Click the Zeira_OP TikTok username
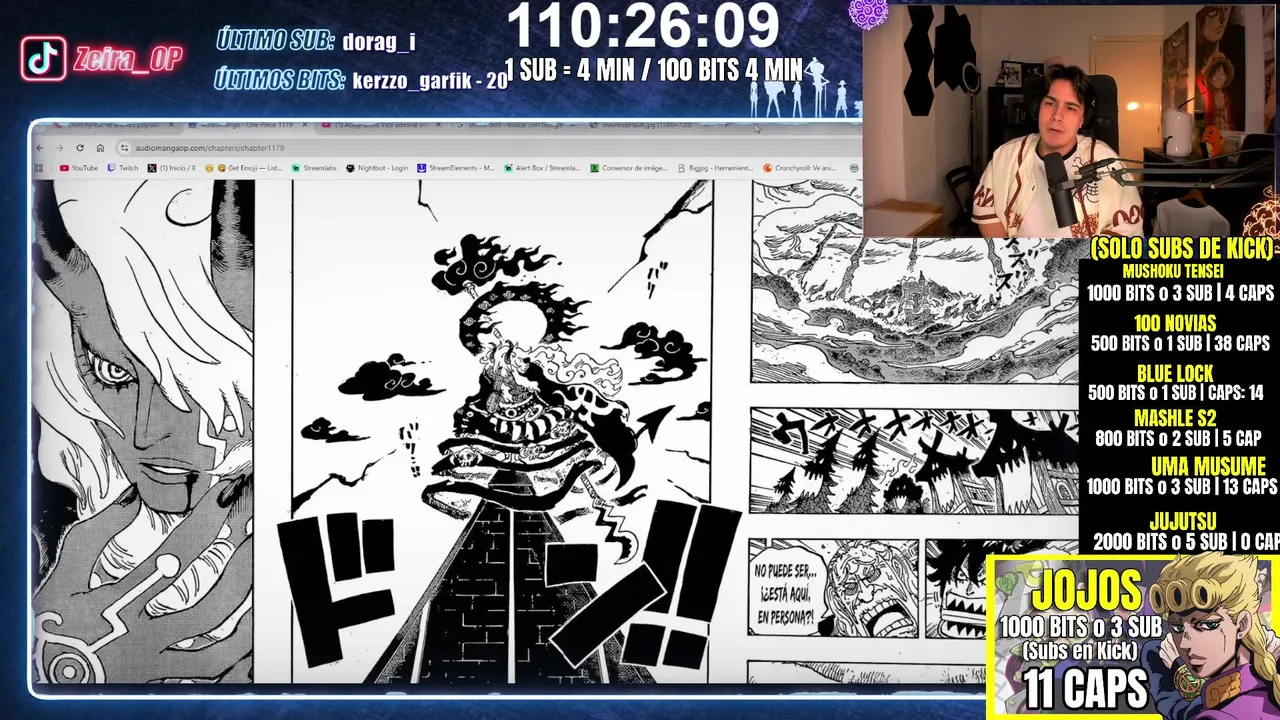The image size is (1280, 720). [x=128, y=59]
